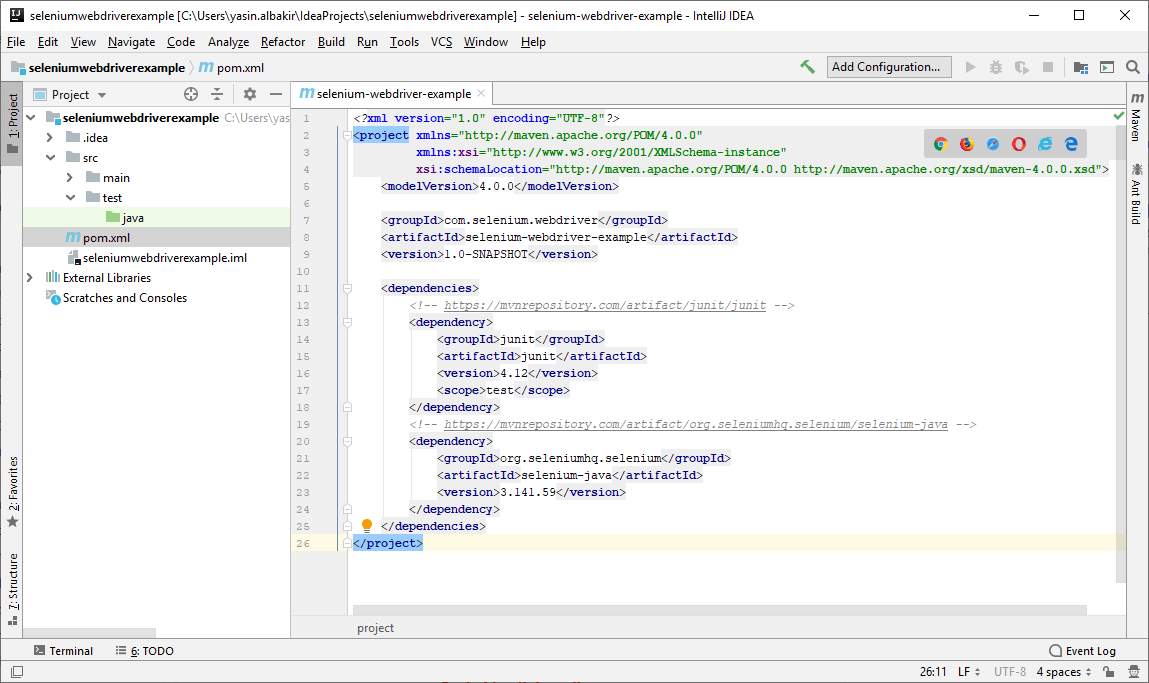Click the intention light bulb near line 25

(x=367, y=524)
